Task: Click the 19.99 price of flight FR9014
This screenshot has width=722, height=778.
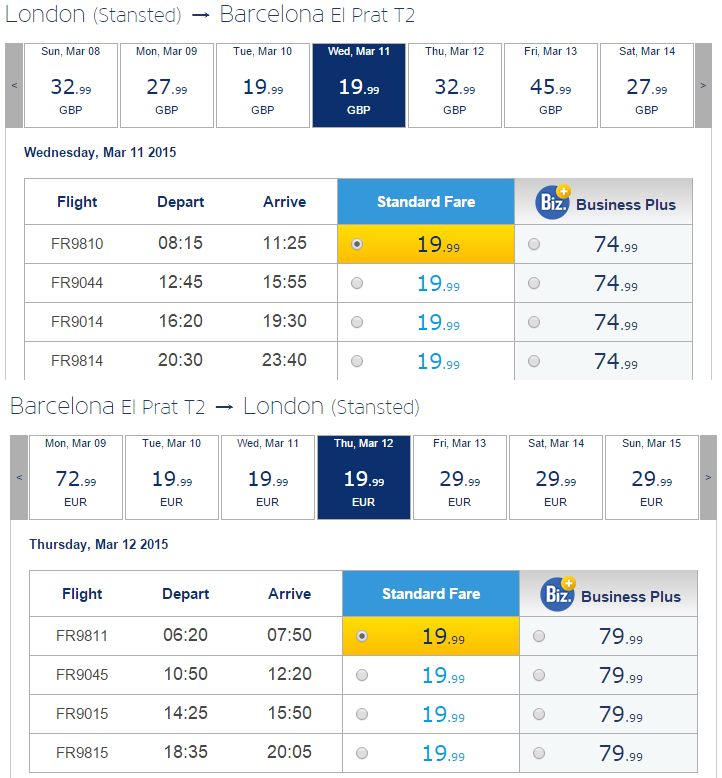Action: 438,323
